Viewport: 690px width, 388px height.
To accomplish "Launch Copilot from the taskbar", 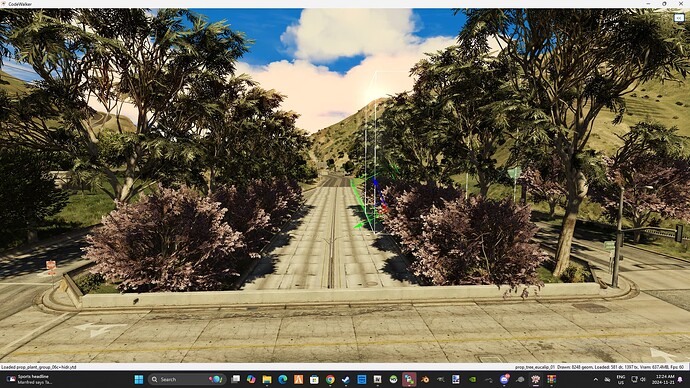I will [251, 379].
